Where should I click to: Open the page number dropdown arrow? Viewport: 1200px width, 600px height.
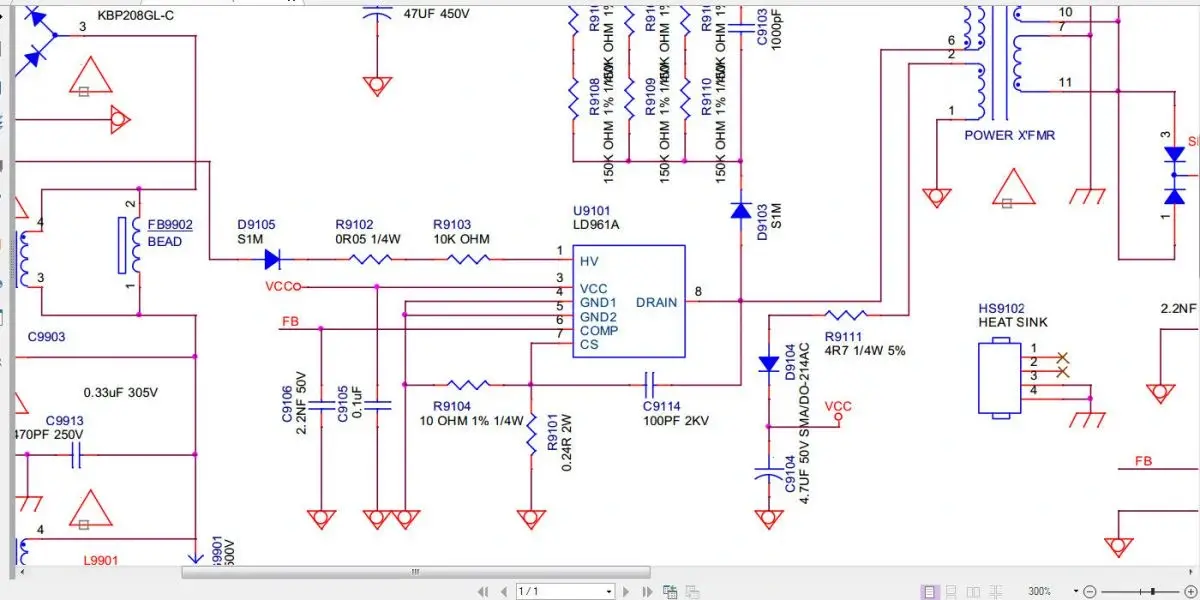pyautogui.click(x=608, y=592)
